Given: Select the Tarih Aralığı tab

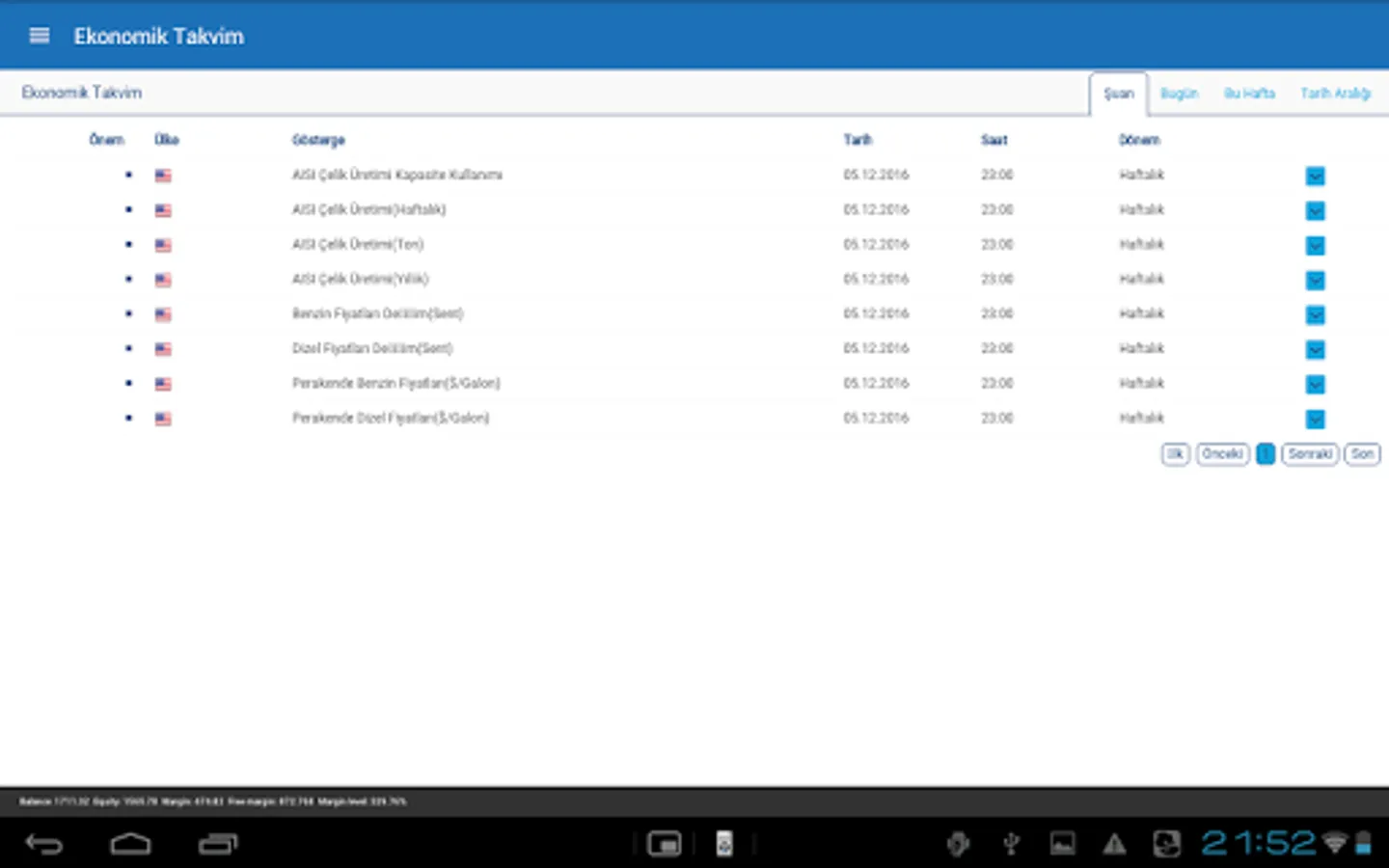Looking at the screenshot, I should (x=1335, y=94).
